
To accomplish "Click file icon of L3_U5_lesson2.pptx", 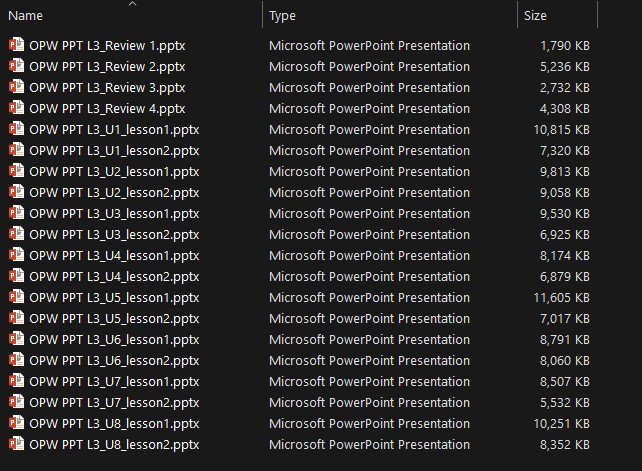I will pos(16,317).
